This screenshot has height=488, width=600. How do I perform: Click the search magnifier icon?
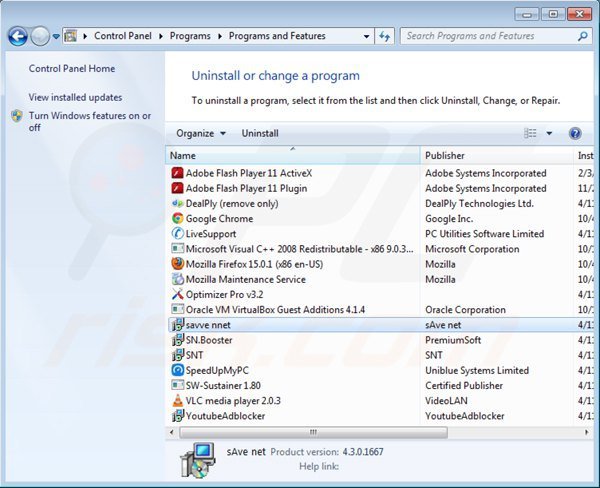(582, 36)
